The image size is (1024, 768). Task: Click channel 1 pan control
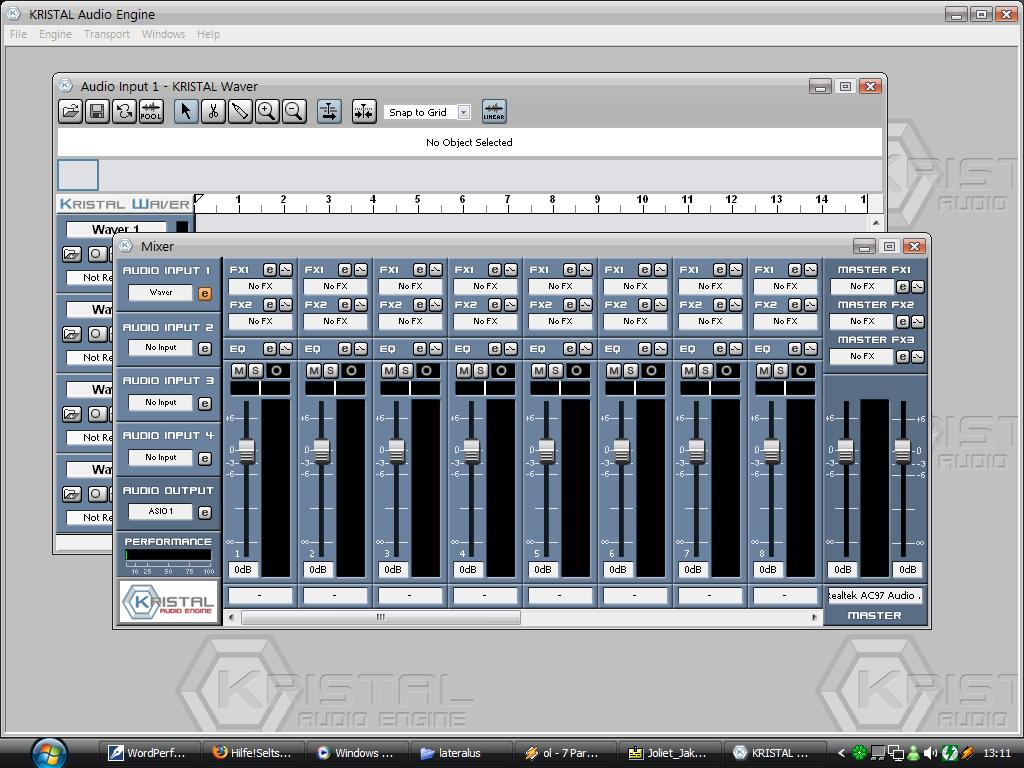click(261, 389)
